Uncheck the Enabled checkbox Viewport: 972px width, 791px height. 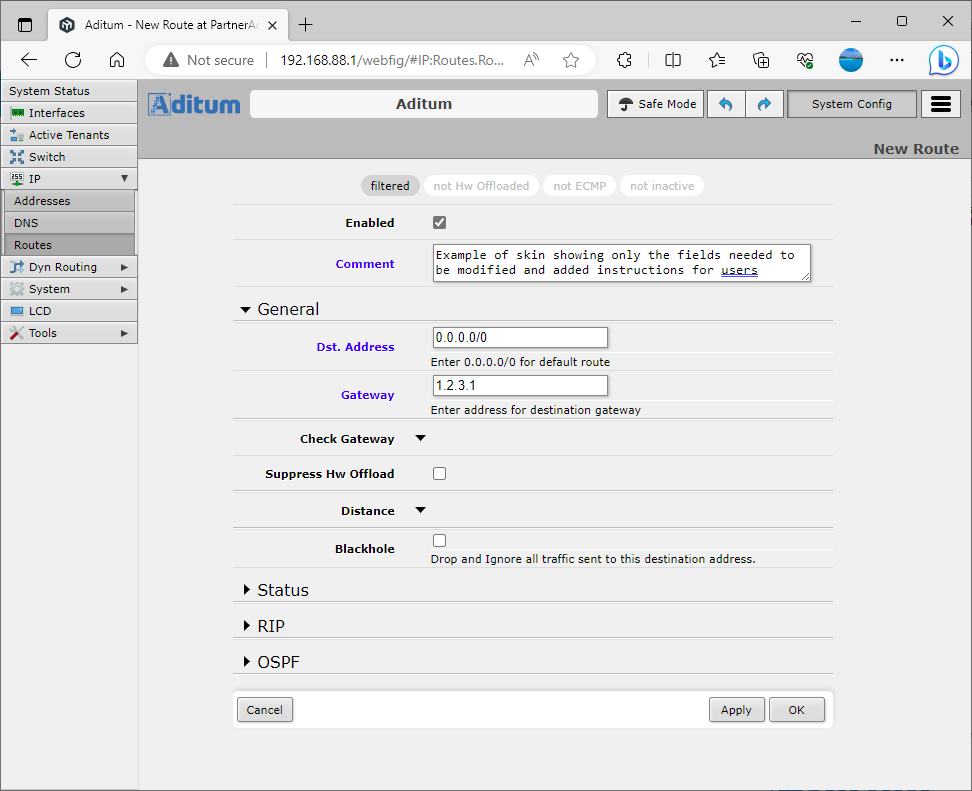point(439,222)
